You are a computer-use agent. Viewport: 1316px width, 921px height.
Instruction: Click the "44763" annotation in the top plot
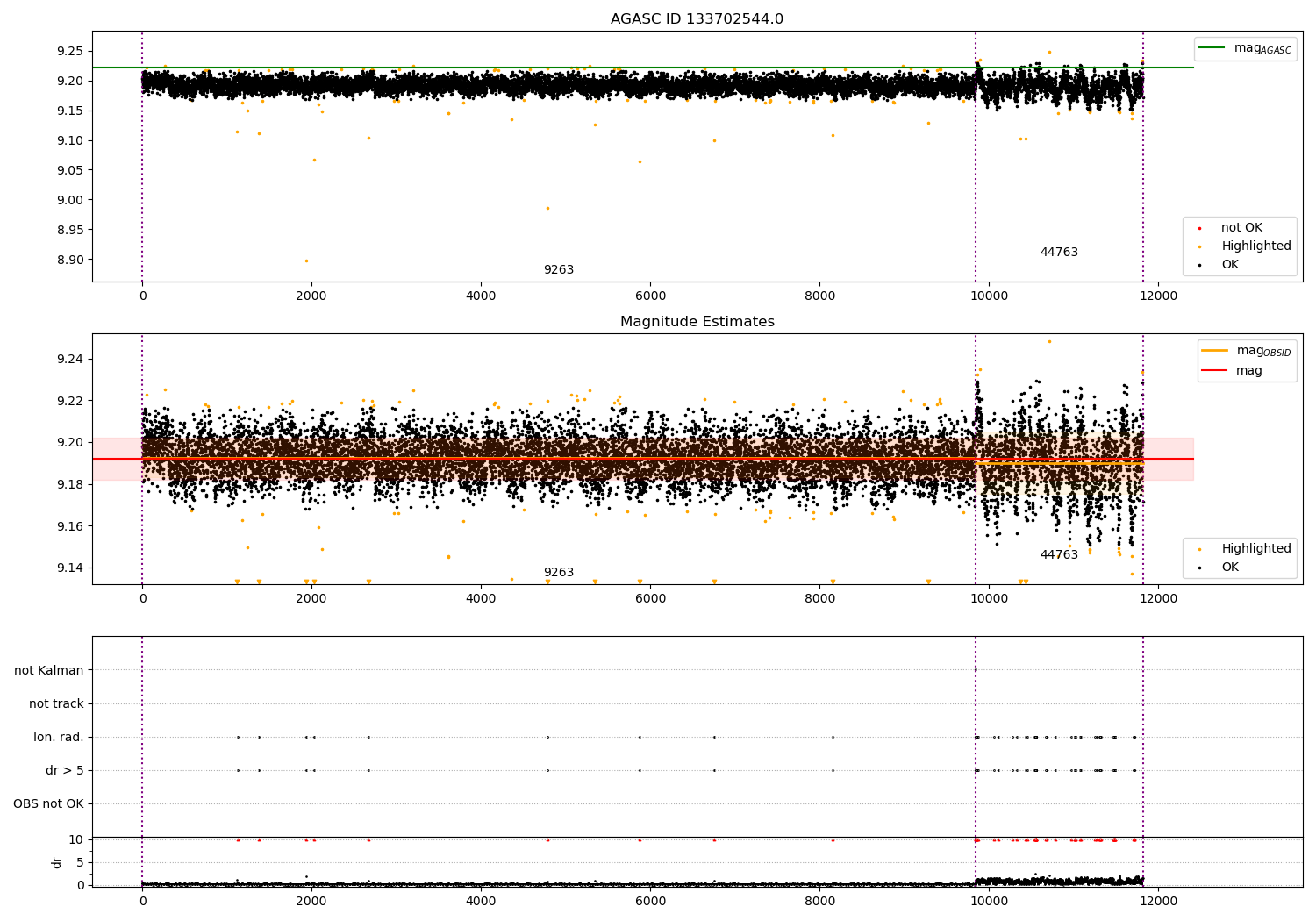[x=1059, y=253]
